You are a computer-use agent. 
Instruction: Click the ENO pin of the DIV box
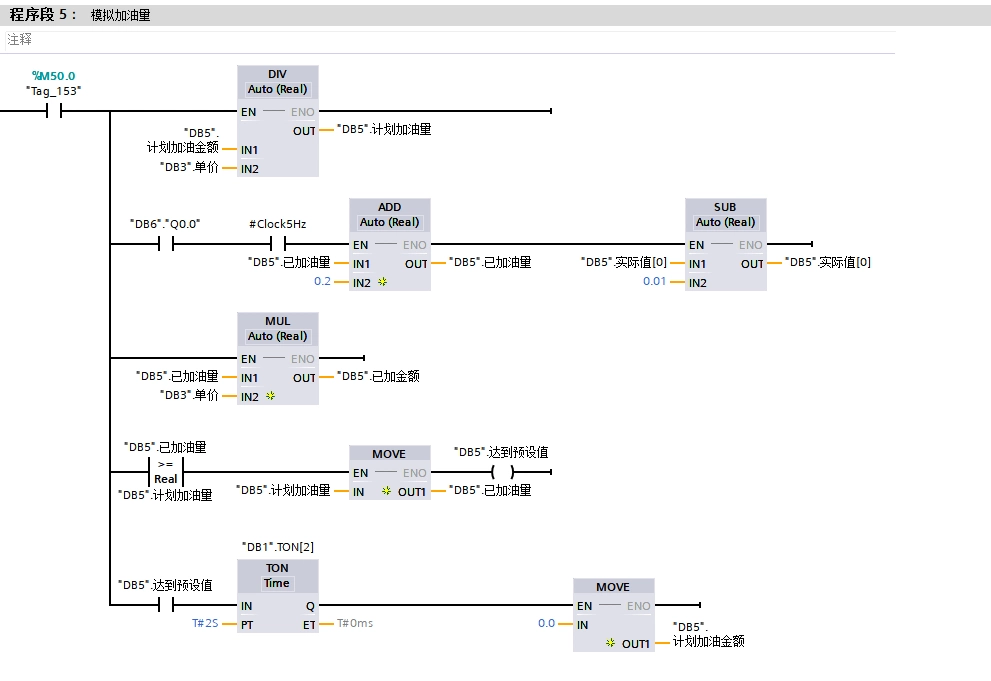tap(303, 112)
